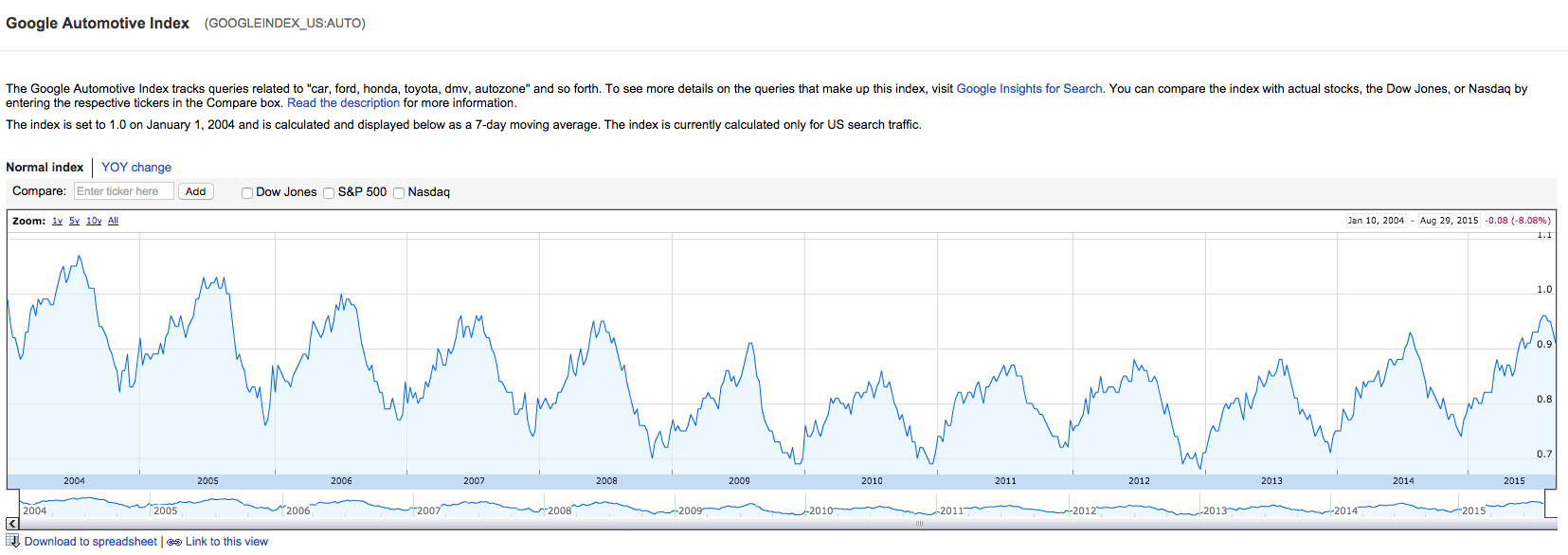
Task: Check the Nasdaq comparison box
Action: [x=399, y=193]
